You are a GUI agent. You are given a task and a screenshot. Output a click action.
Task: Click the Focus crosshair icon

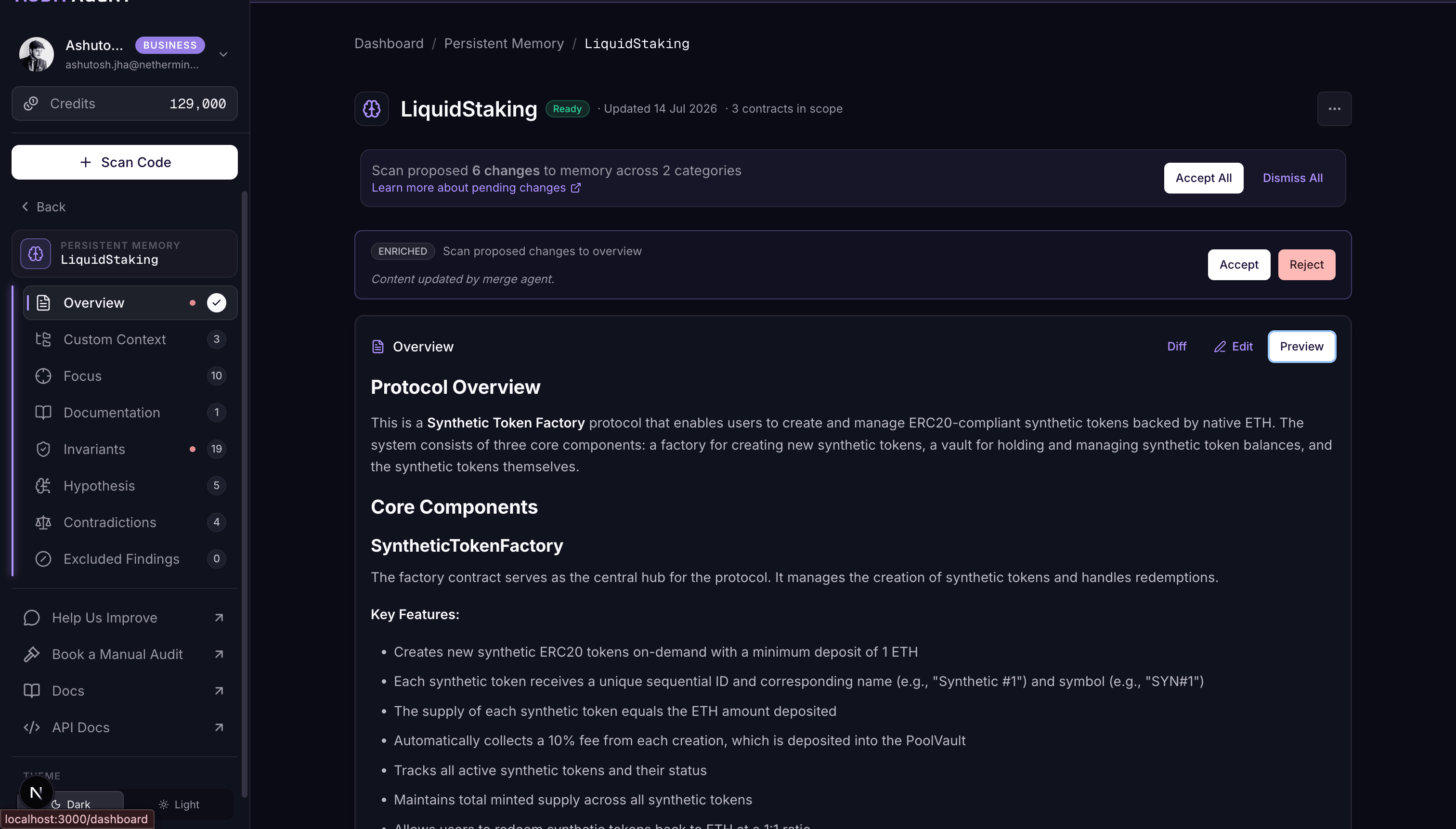[x=43, y=376]
